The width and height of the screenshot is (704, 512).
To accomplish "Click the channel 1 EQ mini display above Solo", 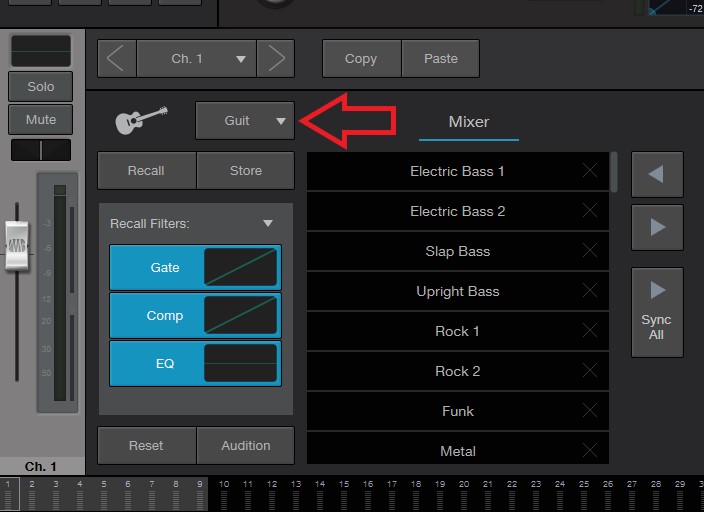I will pyautogui.click(x=41, y=51).
